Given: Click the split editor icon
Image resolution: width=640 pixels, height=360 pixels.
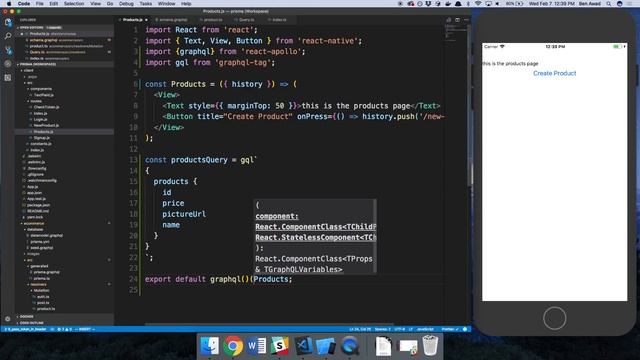Looking at the screenshot, I should [x=458, y=20].
